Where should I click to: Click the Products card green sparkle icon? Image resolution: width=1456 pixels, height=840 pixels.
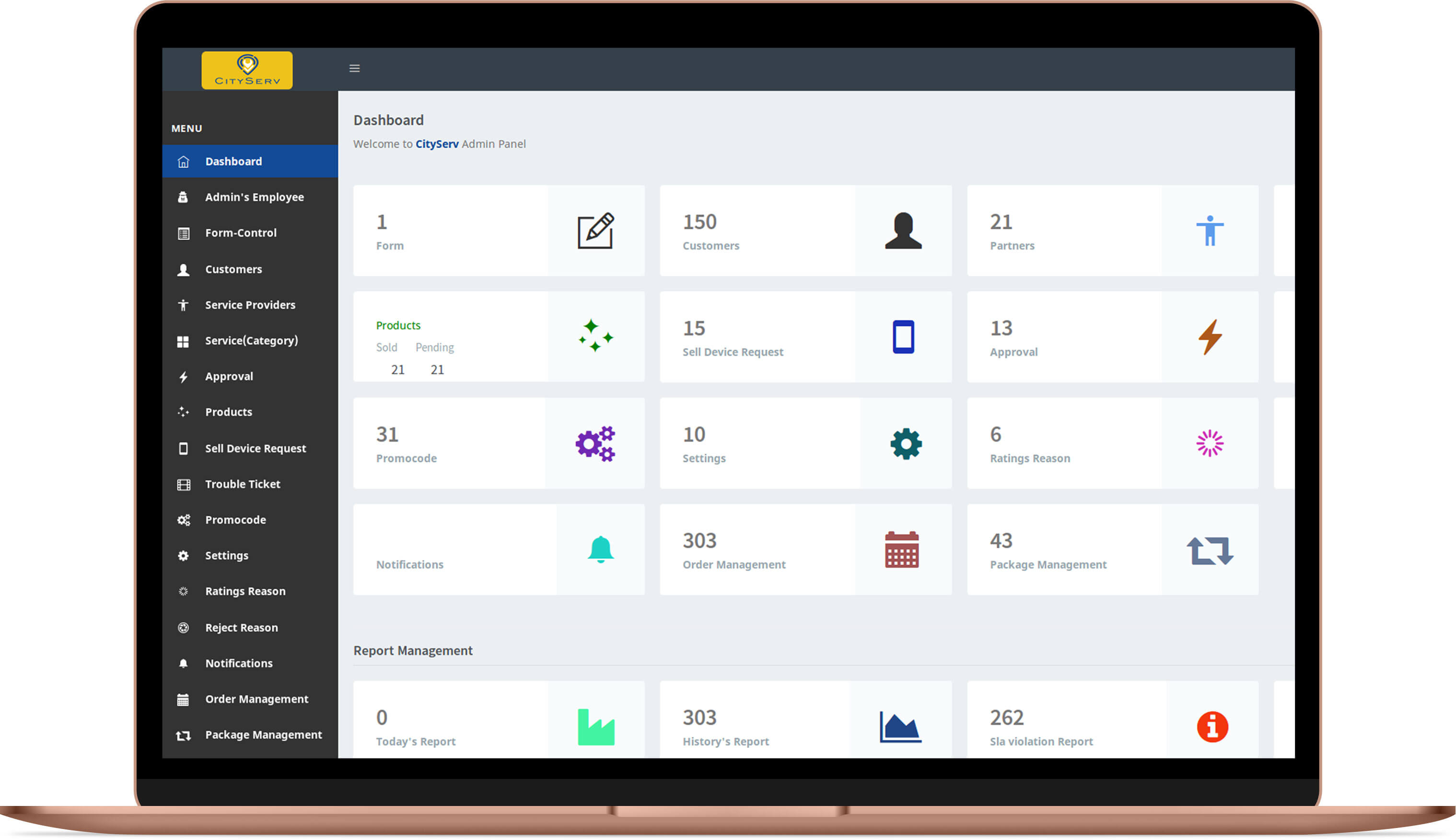point(596,337)
